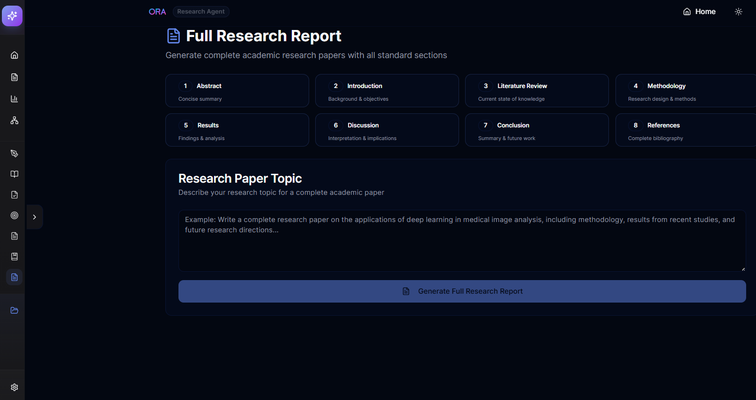Image resolution: width=756 pixels, height=400 pixels.
Task: Click the highlighted full report sidebar icon
Action: [x=14, y=277]
